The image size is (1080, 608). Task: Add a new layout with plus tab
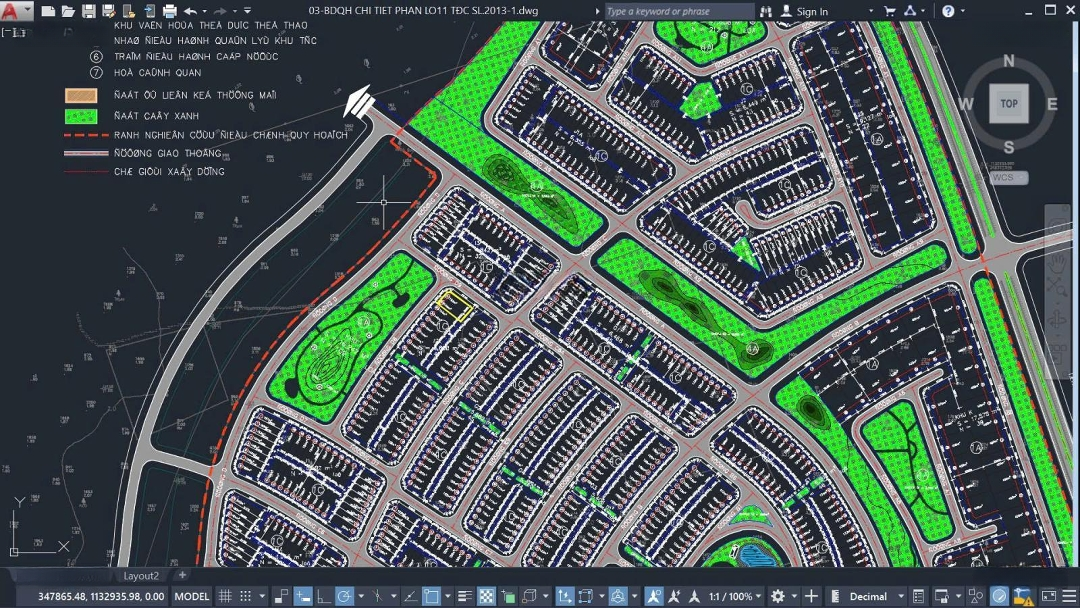[182, 575]
